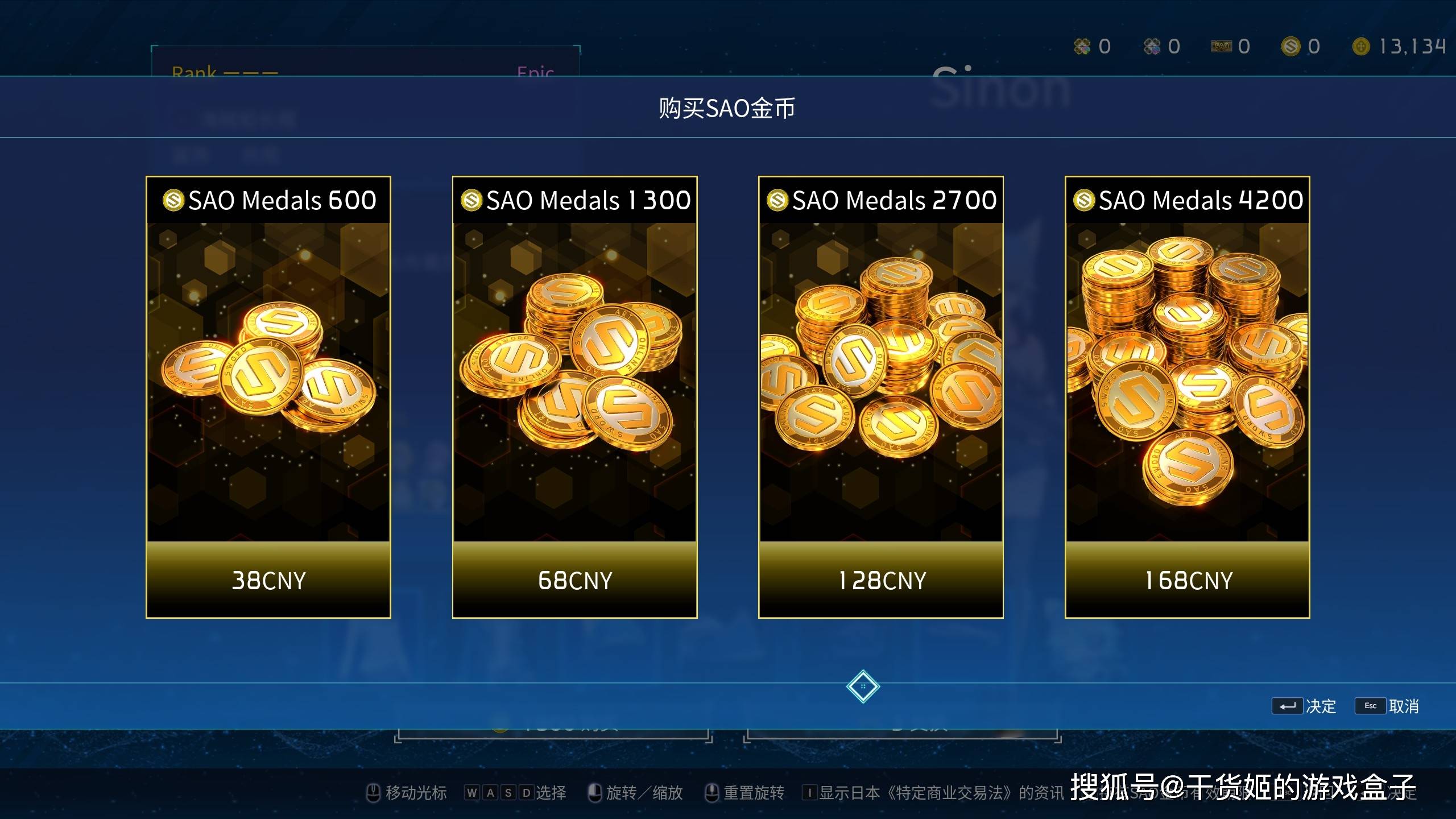
Task: Click the second flower-shaped currency icon
Action: (x=1152, y=46)
